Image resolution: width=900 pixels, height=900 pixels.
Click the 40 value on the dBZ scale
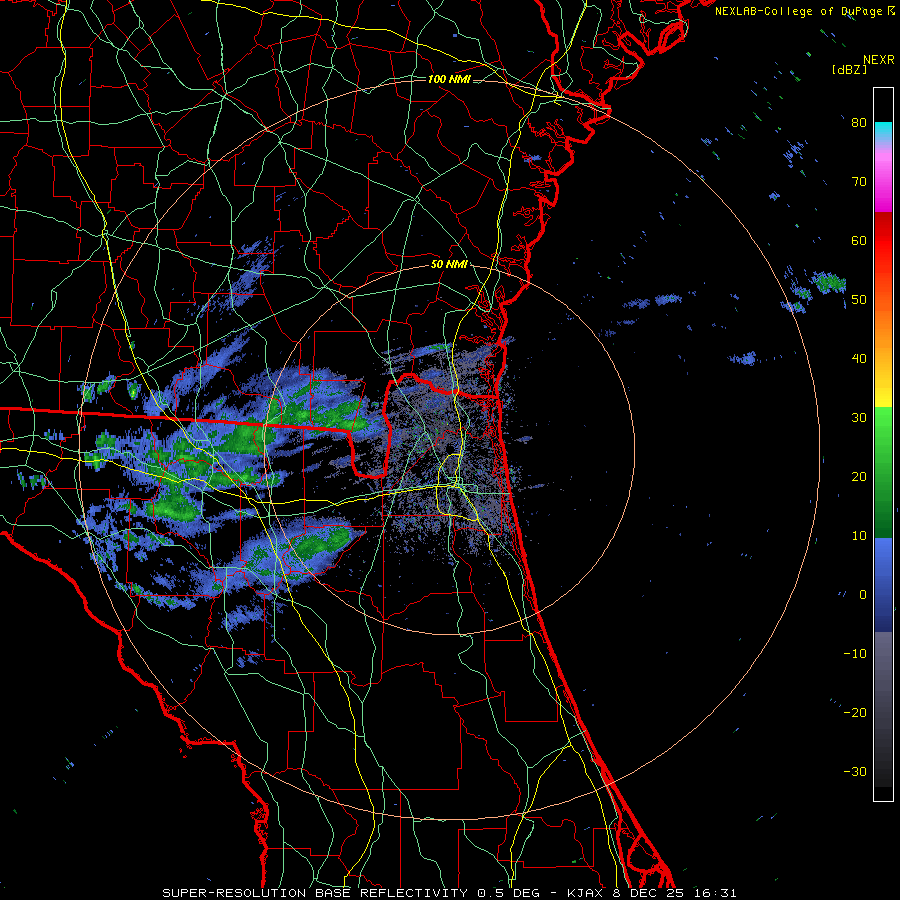pos(859,359)
